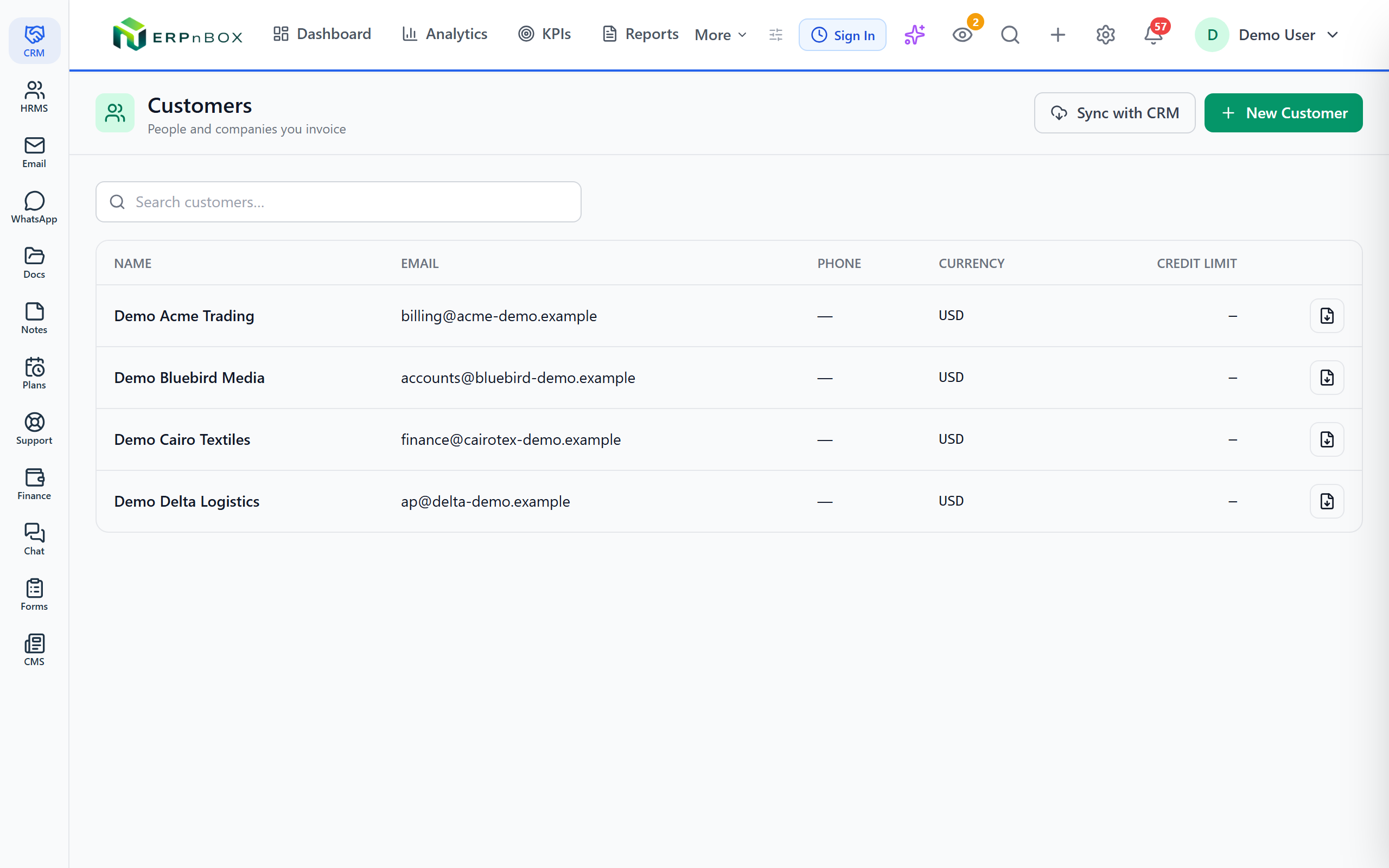Screen dimensions: 1389x868
Task: Go to Dashboard tab
Action: pyautogui.click(x=322, y=34)
